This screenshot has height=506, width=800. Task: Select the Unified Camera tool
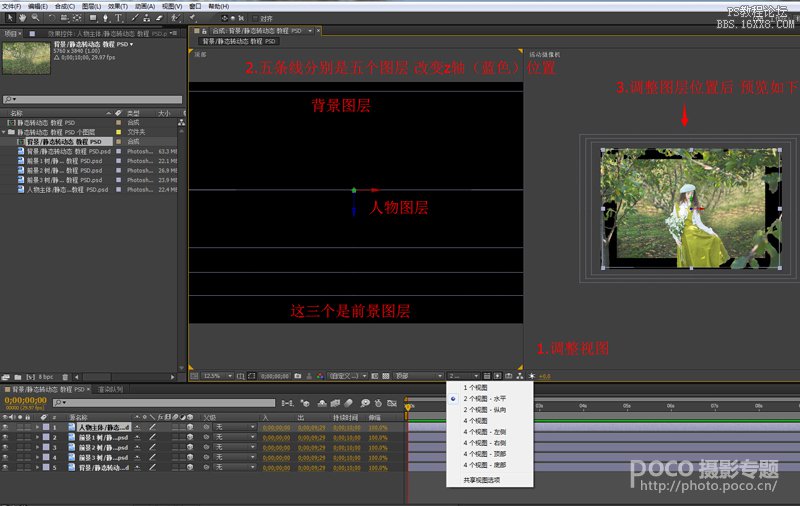click(64, 18)
